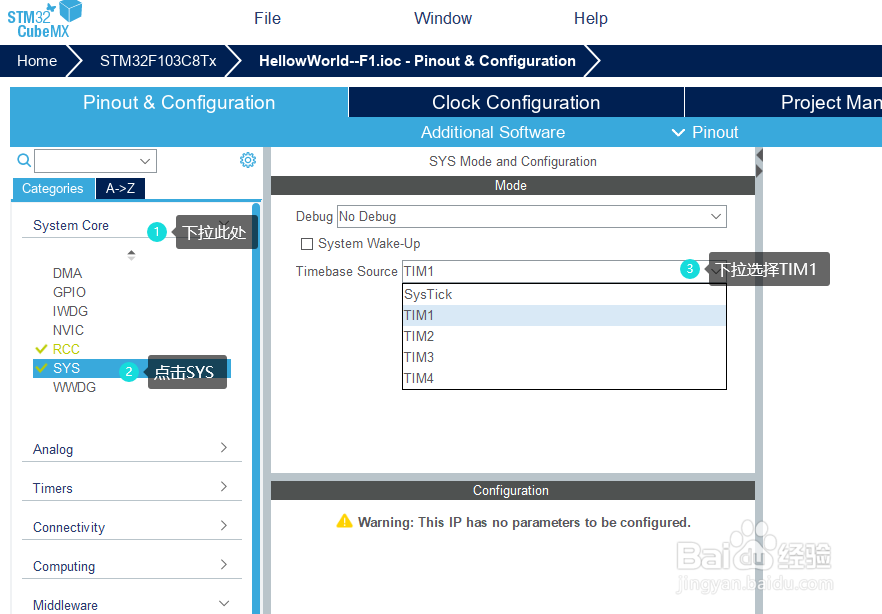This screenshot has width=882, height=614.
Task: Open Additional Software
Action: 493,132
